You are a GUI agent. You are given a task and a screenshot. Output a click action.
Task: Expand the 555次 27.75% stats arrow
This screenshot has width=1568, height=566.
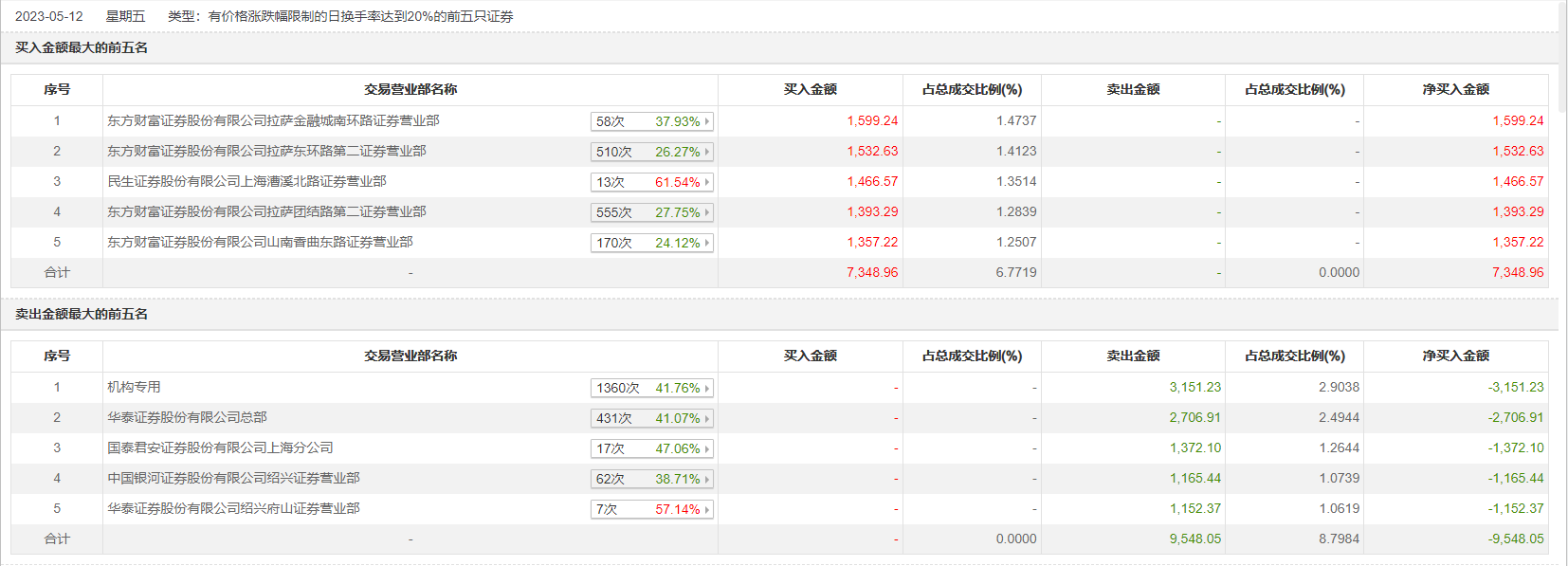tap(707, 212)
